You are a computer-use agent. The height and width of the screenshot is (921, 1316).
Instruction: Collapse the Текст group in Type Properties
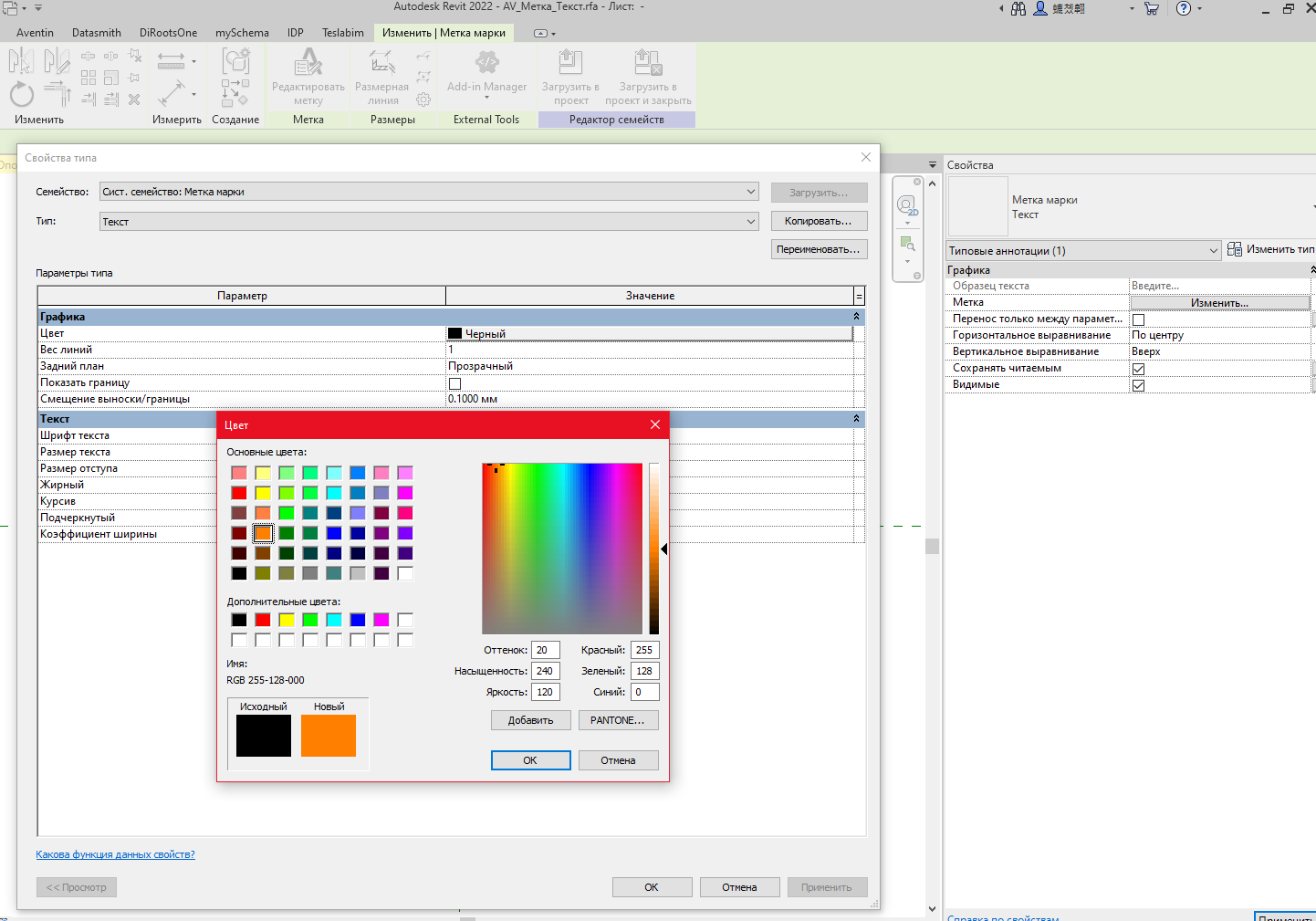[x=856, y=419]
